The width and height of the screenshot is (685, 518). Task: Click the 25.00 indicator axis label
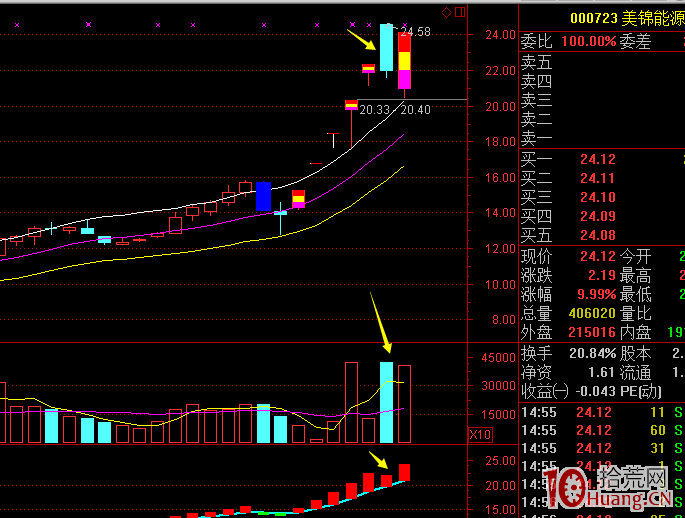tap(501, 461)
